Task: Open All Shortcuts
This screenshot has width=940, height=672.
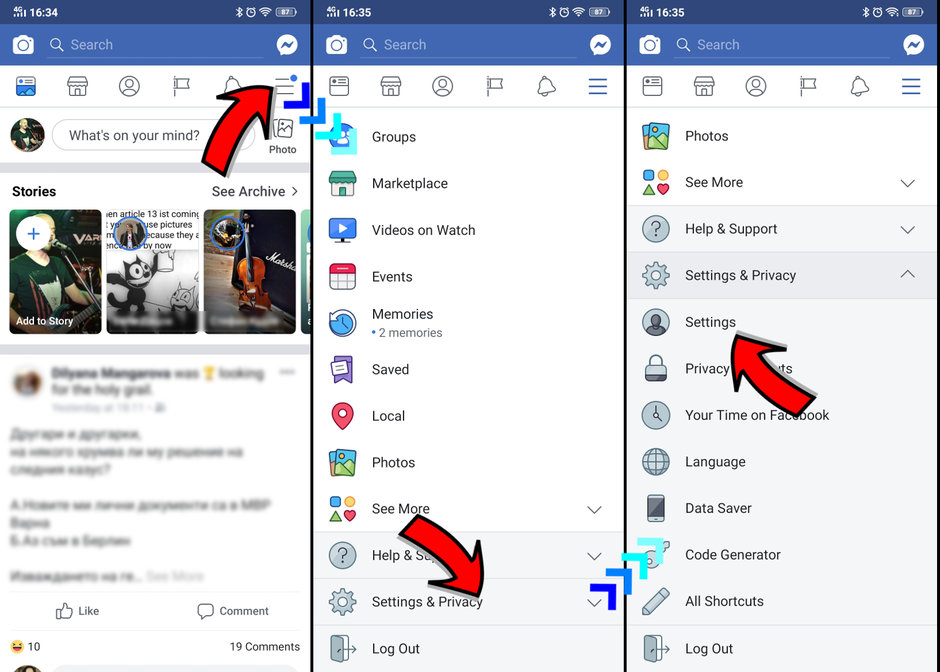Action: 782,601
